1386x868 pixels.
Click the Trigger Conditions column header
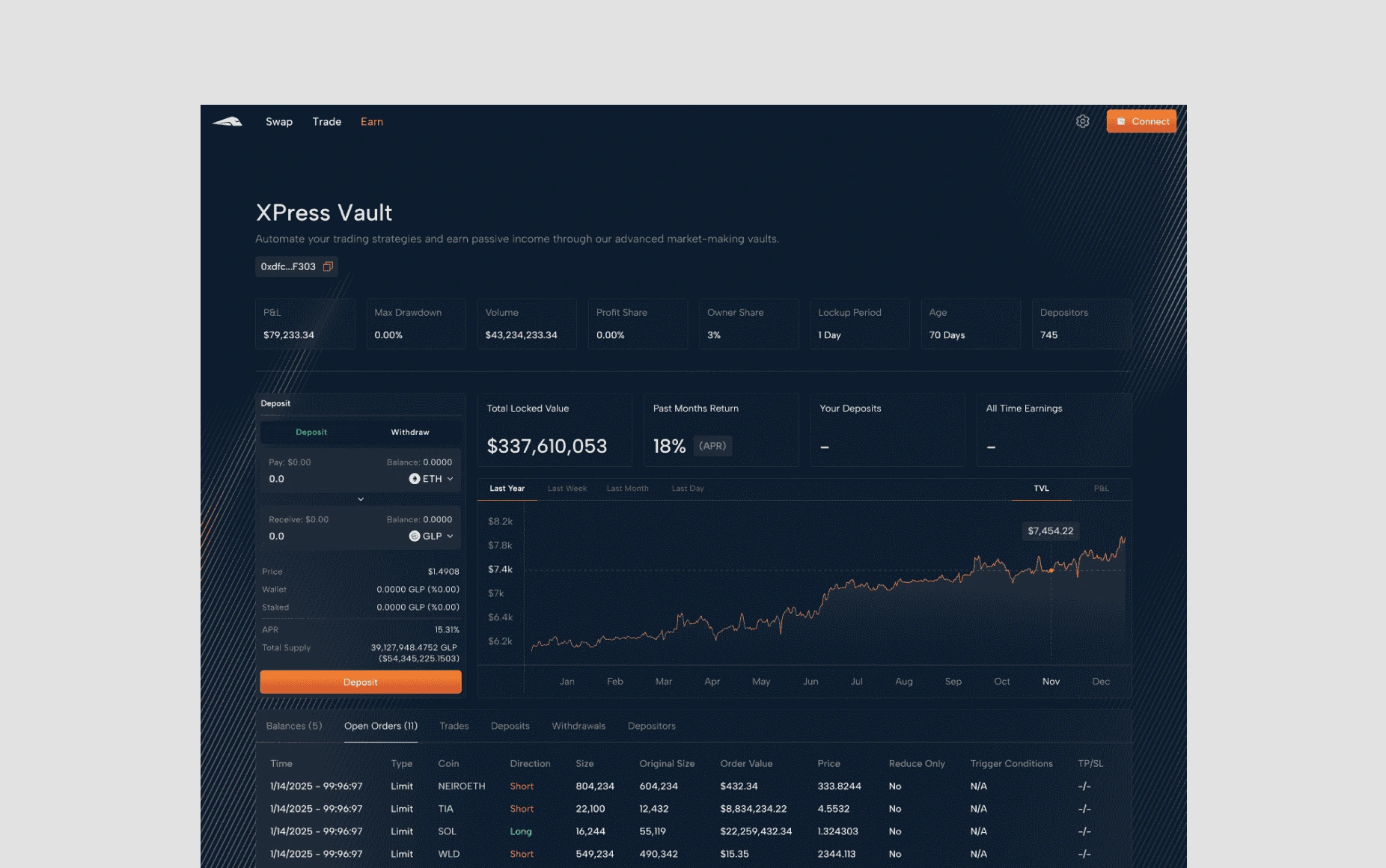click(x=1011, y=764)
